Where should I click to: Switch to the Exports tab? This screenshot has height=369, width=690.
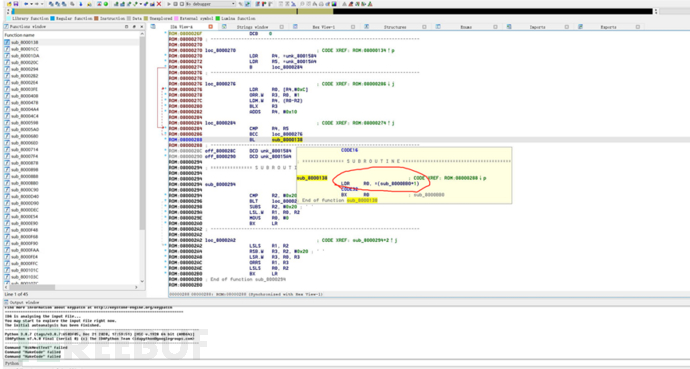pyautogui.click(x=608, y=27)
